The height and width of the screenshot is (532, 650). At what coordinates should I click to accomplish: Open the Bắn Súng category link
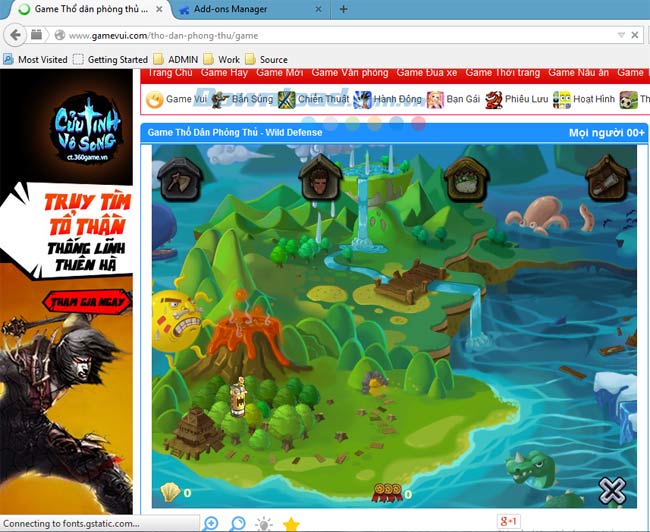point(243,99)
